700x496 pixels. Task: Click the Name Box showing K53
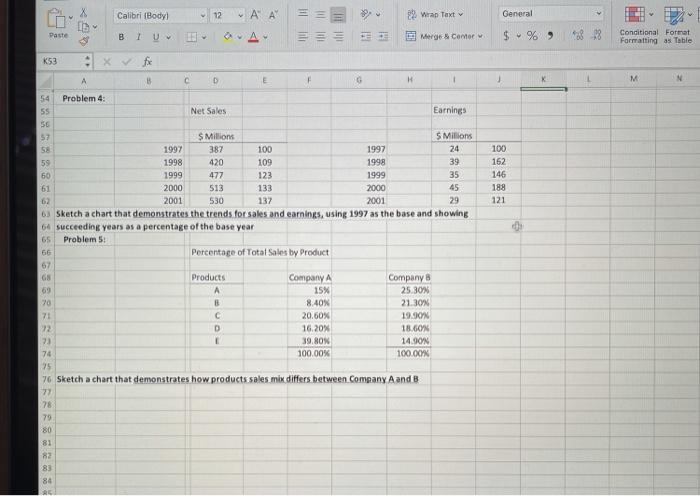coord(61,61)
